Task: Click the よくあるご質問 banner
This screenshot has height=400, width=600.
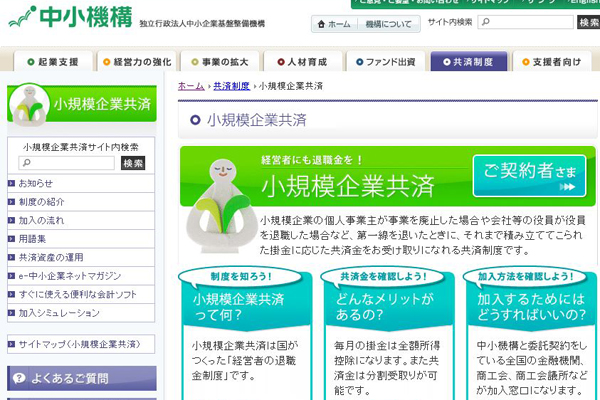Action: coord(82,378)
